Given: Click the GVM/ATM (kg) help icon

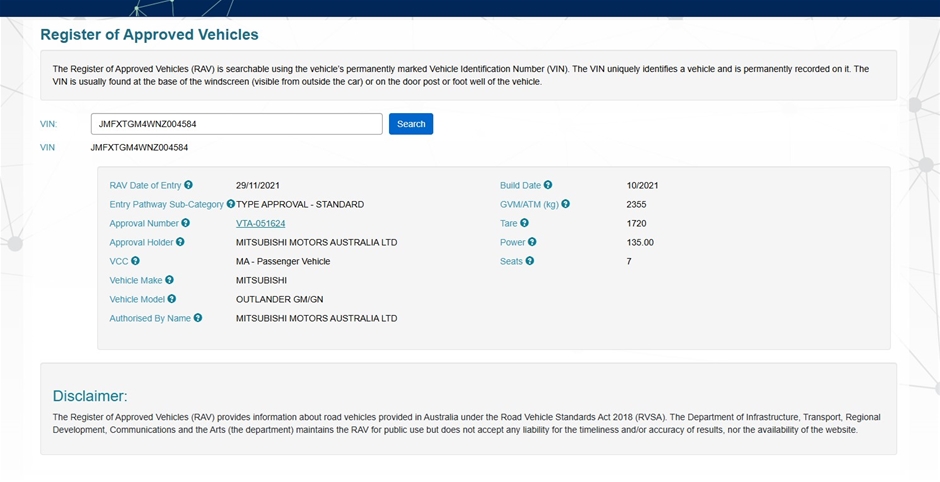Looking at the screenshot, I should [x=566, y=204].
